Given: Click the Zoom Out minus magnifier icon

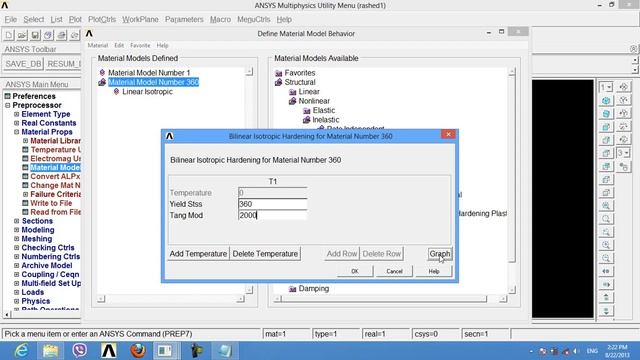Looking at the screenshot, I should click(x=606, y=258).
